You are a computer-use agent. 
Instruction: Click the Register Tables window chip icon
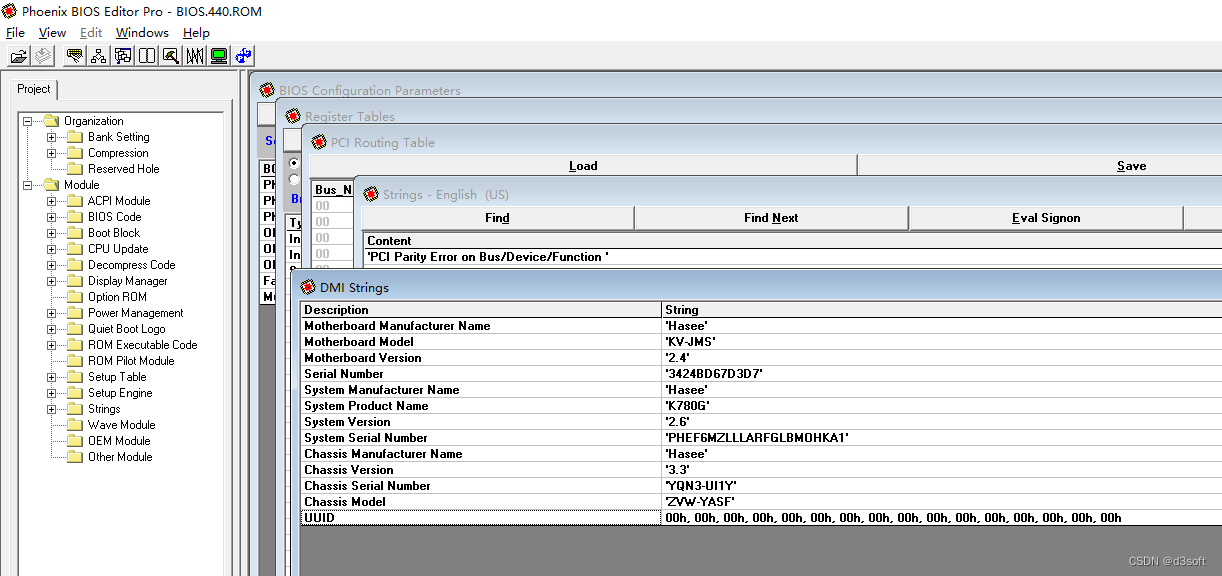click(293, 116)
